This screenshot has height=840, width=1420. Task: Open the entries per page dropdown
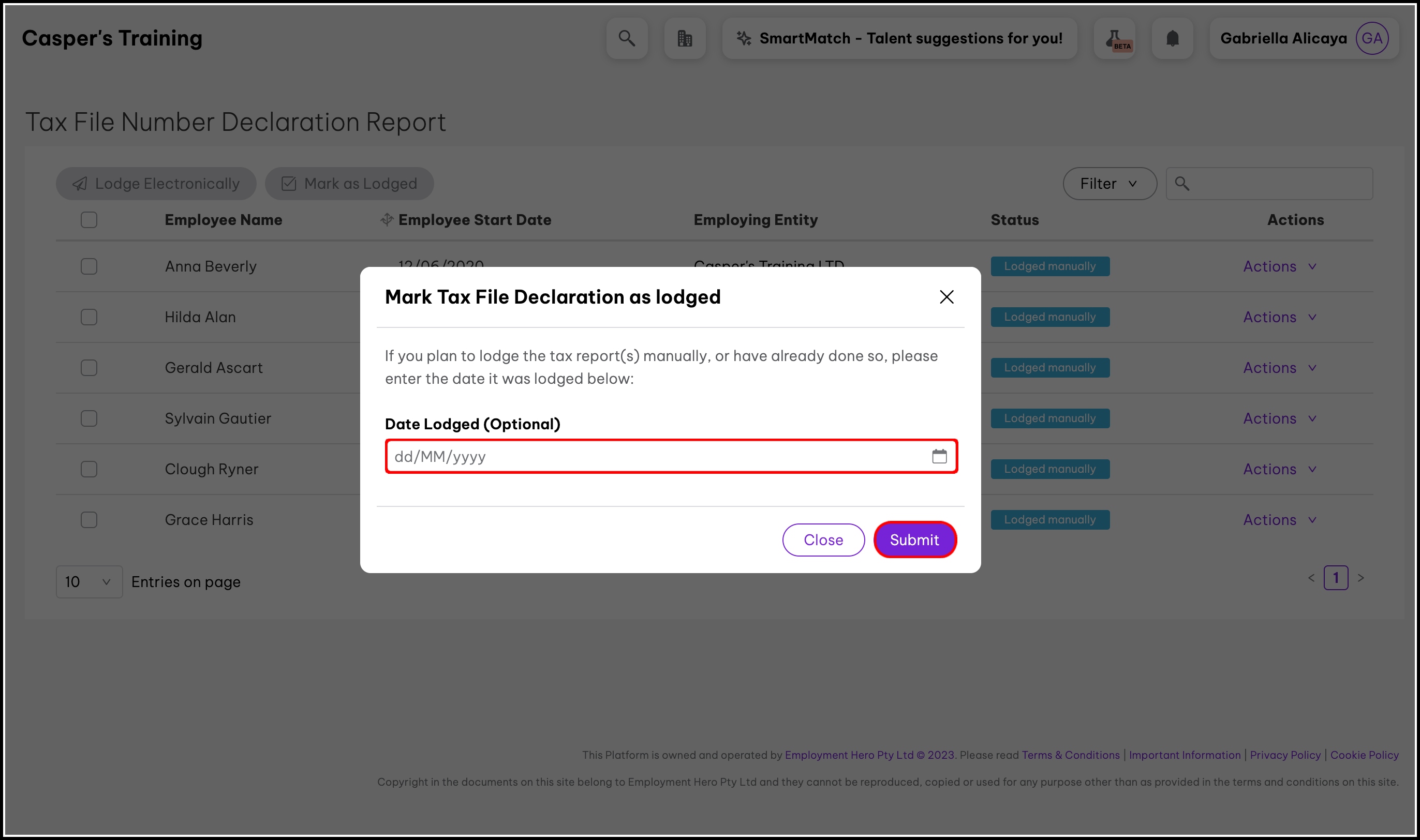pyautogui.click(x=89, y=582)
